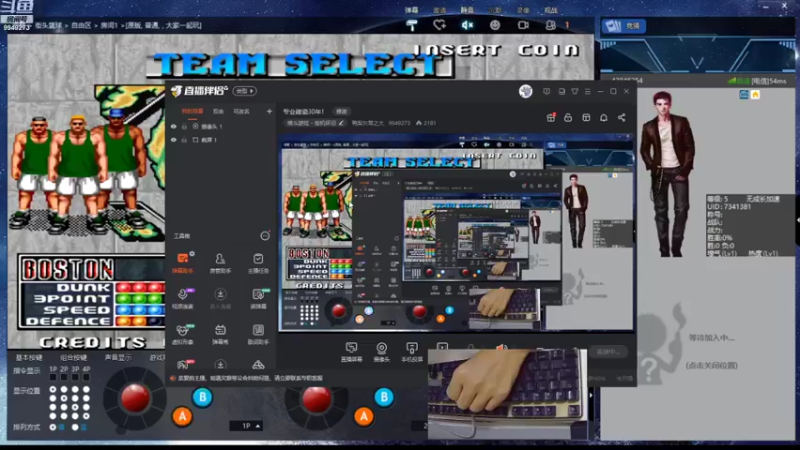
Task: Open the 弹幕助手 tool
Action: click(x=182, y=263)
